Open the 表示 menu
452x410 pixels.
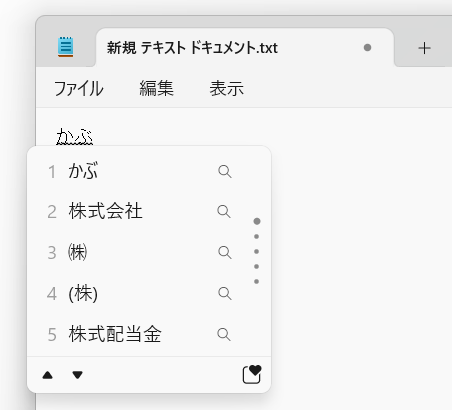[x=227, y=88]
